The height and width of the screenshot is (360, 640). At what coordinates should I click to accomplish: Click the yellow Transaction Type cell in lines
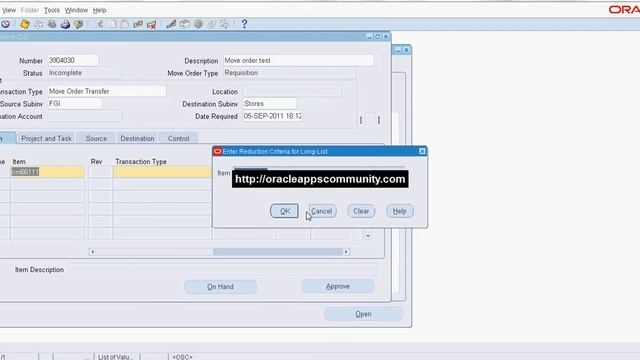(162, 172)
